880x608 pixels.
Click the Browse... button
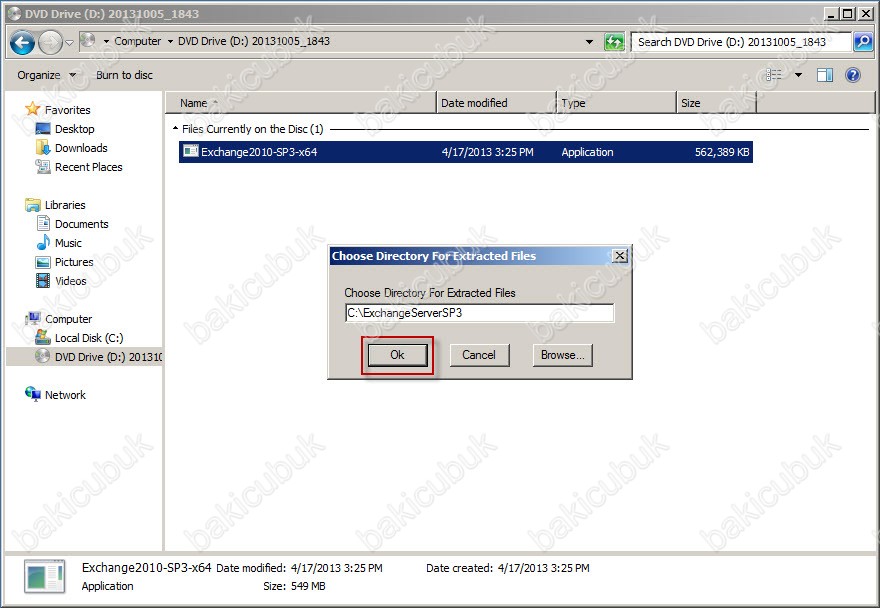point(562,355)
